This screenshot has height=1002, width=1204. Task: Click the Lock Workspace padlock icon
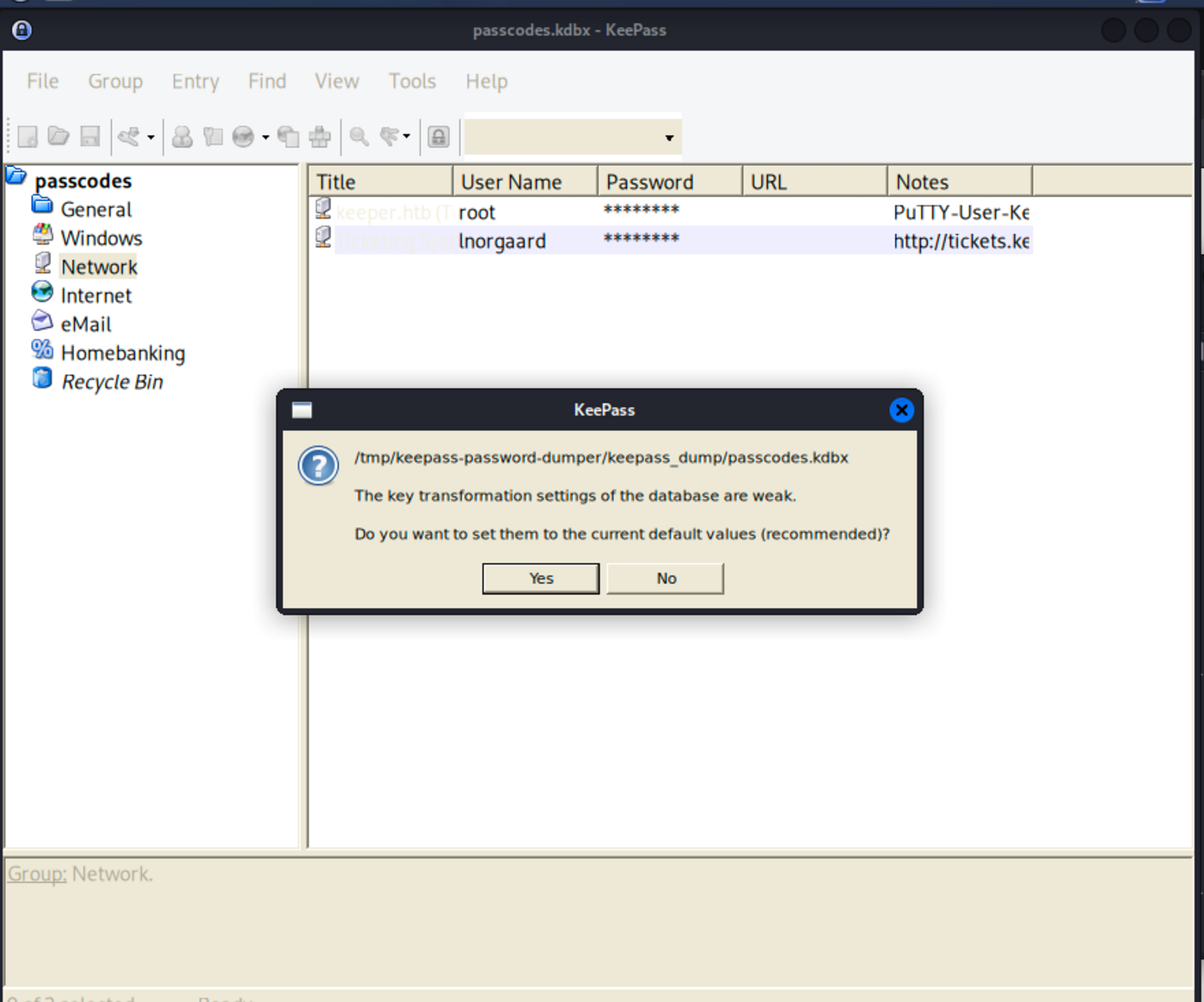click(x=439, y=136)
